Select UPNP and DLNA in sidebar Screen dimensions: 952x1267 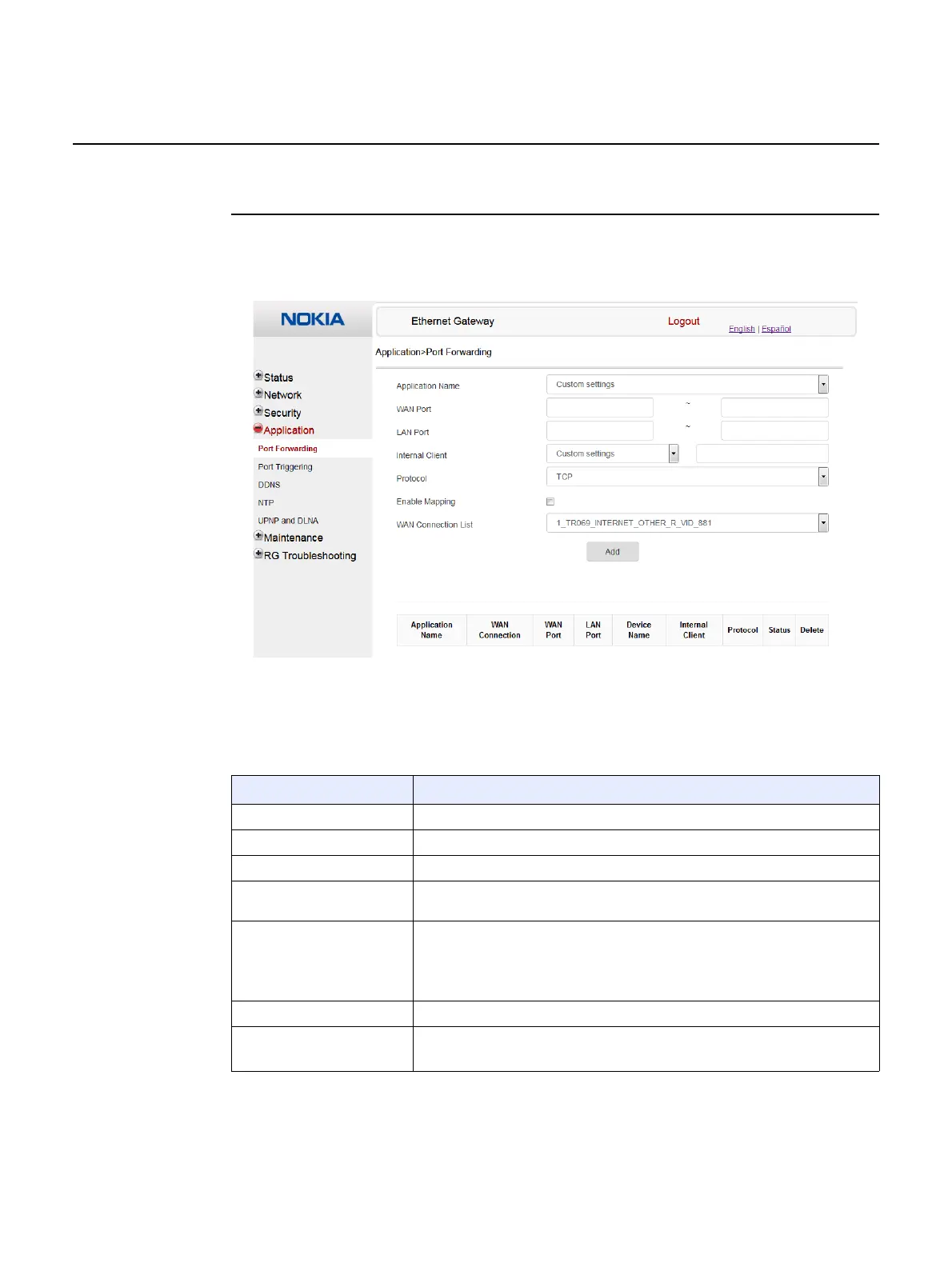point(288,521)
